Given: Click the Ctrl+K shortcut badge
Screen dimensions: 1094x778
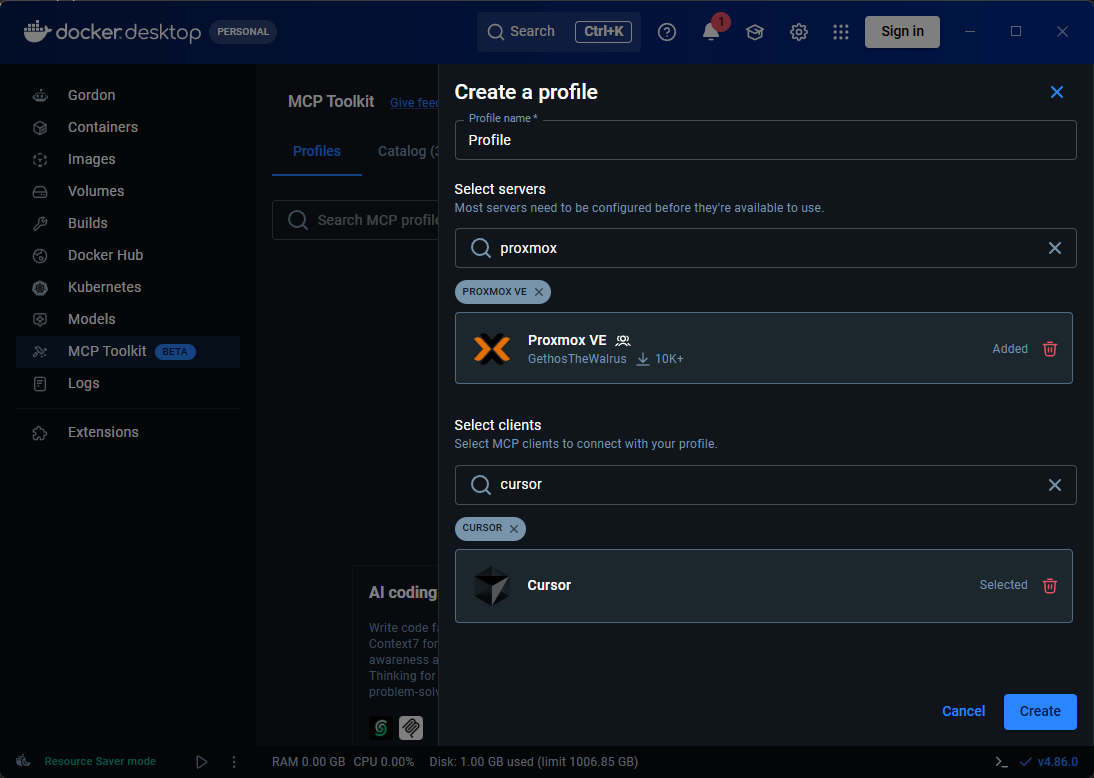Looking at the screenshot, I should tap(604, 31).
